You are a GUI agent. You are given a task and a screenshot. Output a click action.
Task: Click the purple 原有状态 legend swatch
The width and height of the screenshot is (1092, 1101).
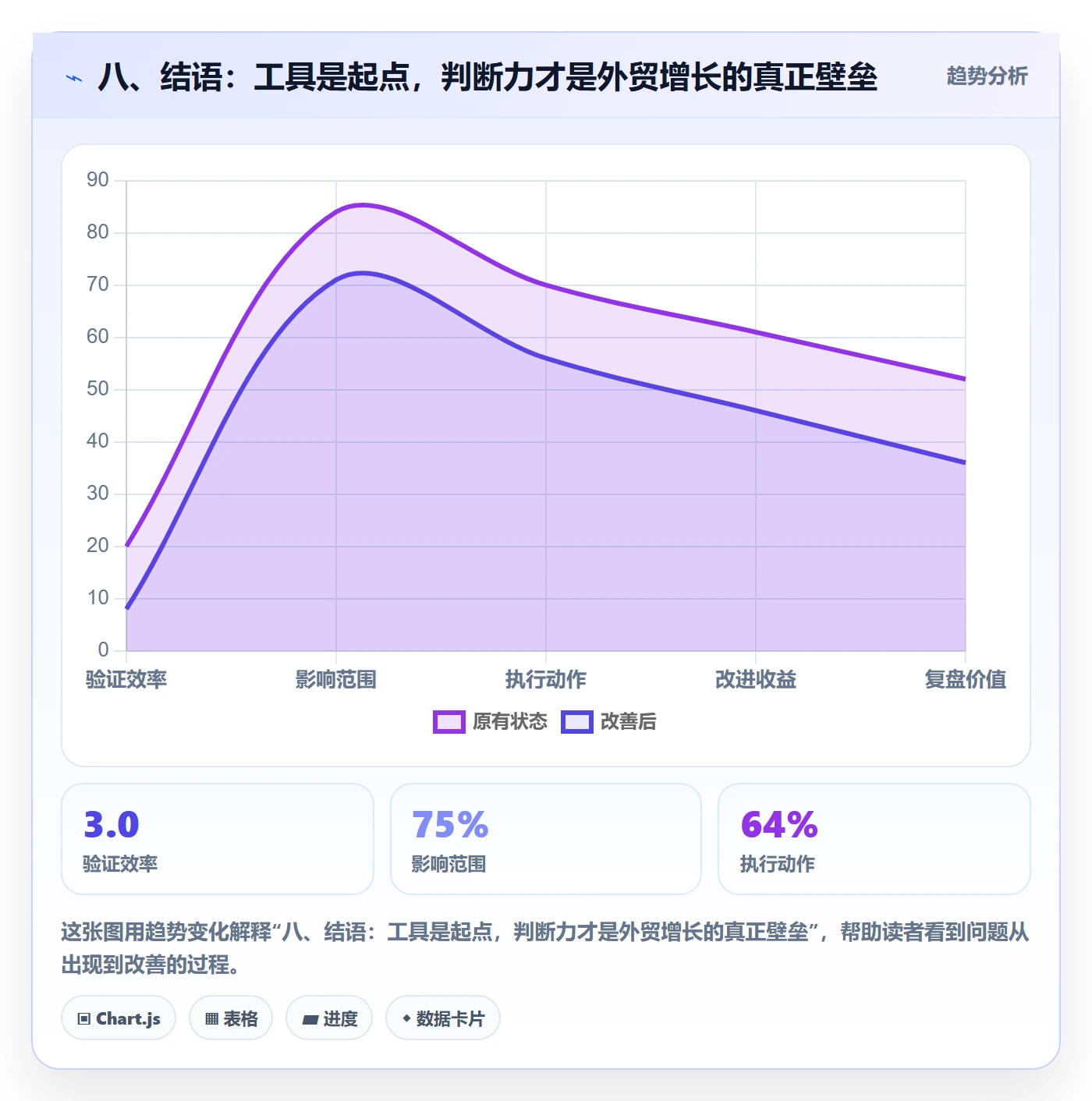coord(449,722)
